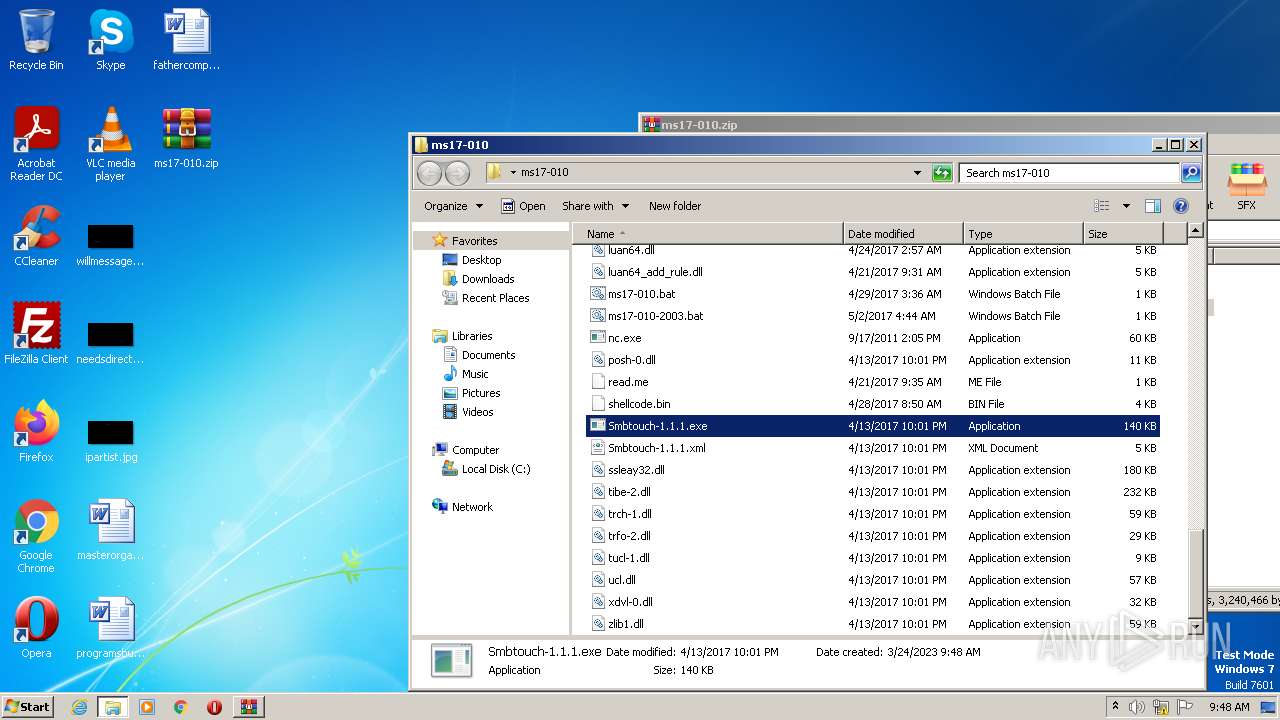
Task: Select the Acrobat Reader DC desktop icon
Action: click(x=36, y=144)
